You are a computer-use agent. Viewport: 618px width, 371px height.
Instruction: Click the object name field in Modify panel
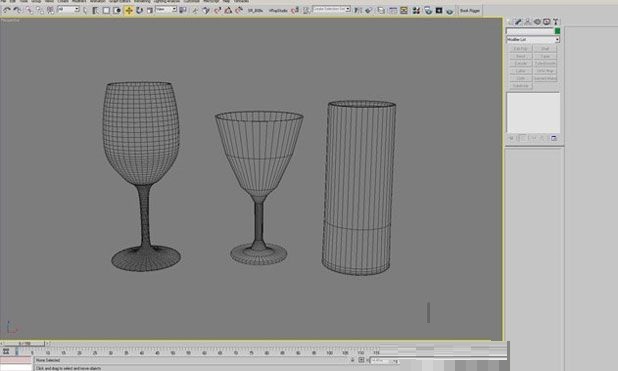530,31
